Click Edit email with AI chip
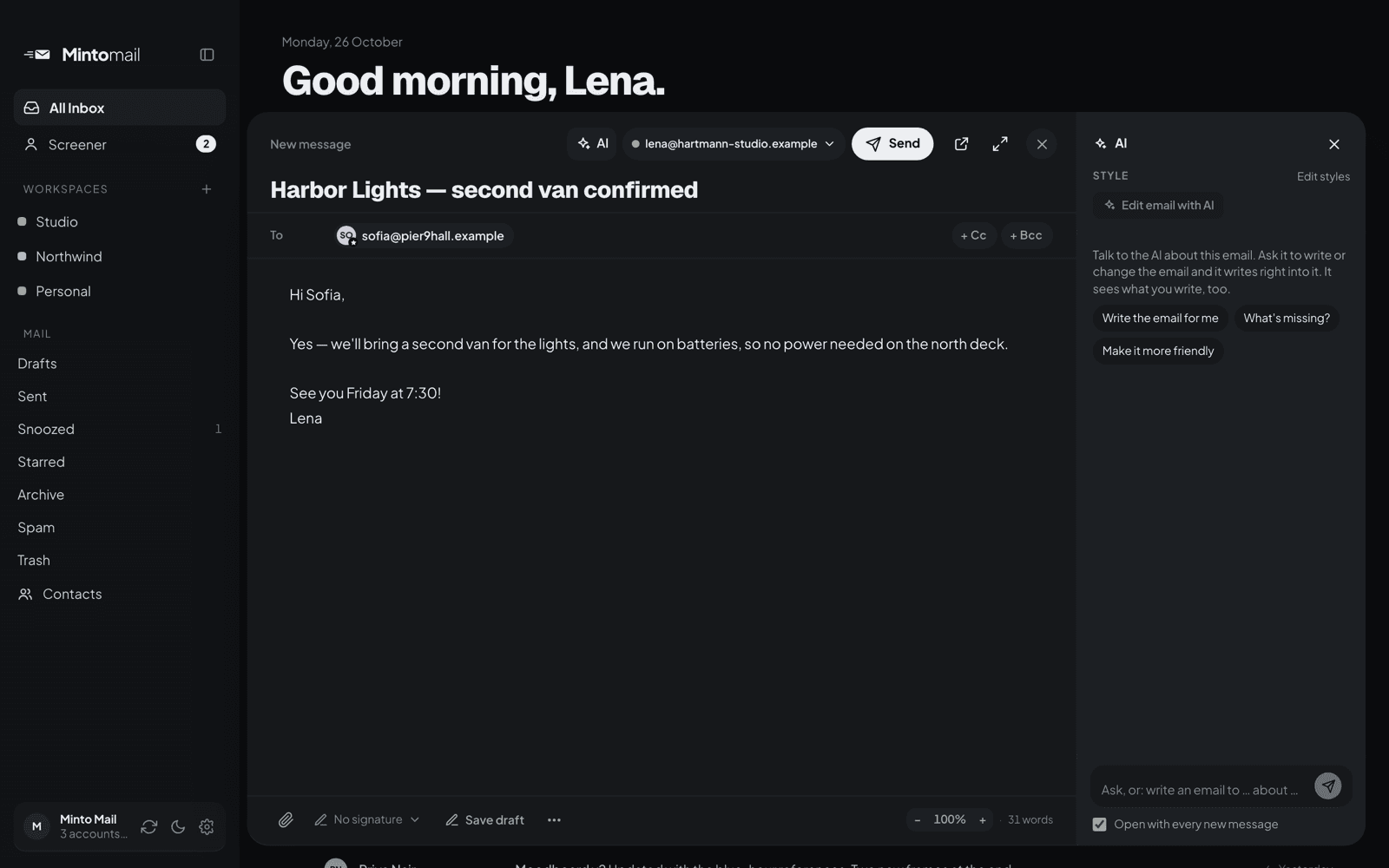The image size is (1389, 868). pyautogui.click(x=1158, y=206)
